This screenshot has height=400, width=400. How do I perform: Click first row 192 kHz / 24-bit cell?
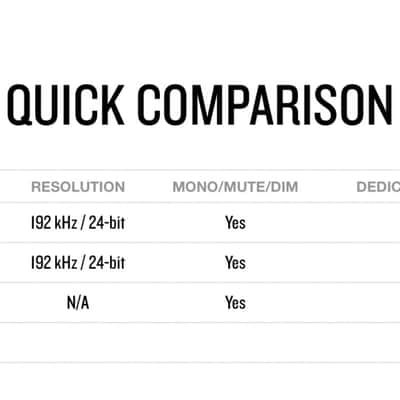(78, 223)
